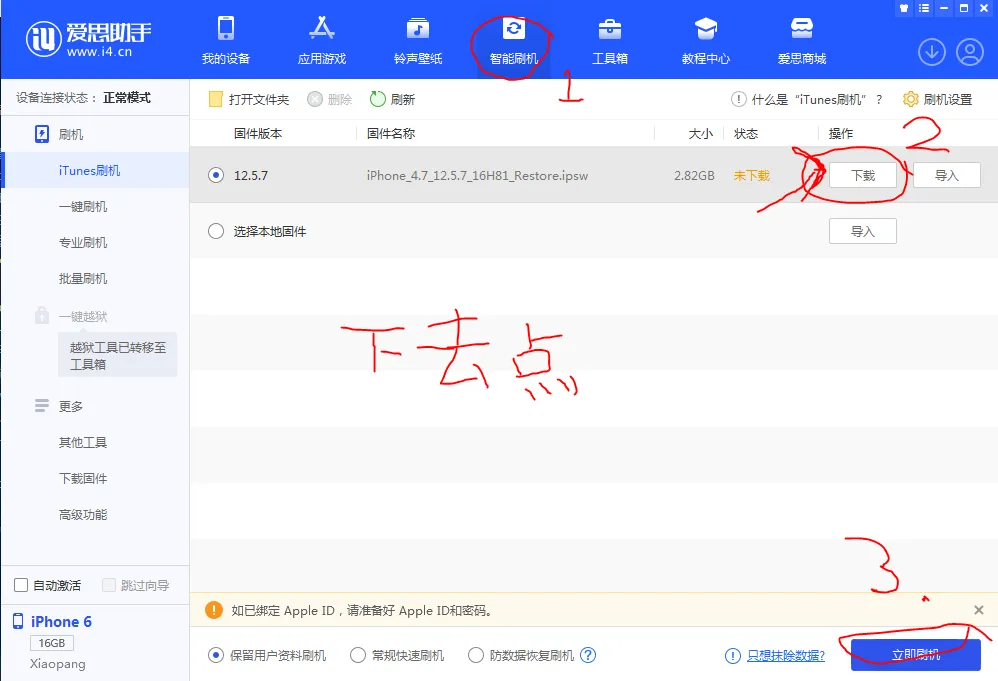Screen dimensions: 998x681
Task: Download firmware version 12.5.7
Action: click(x=863, y=174)
